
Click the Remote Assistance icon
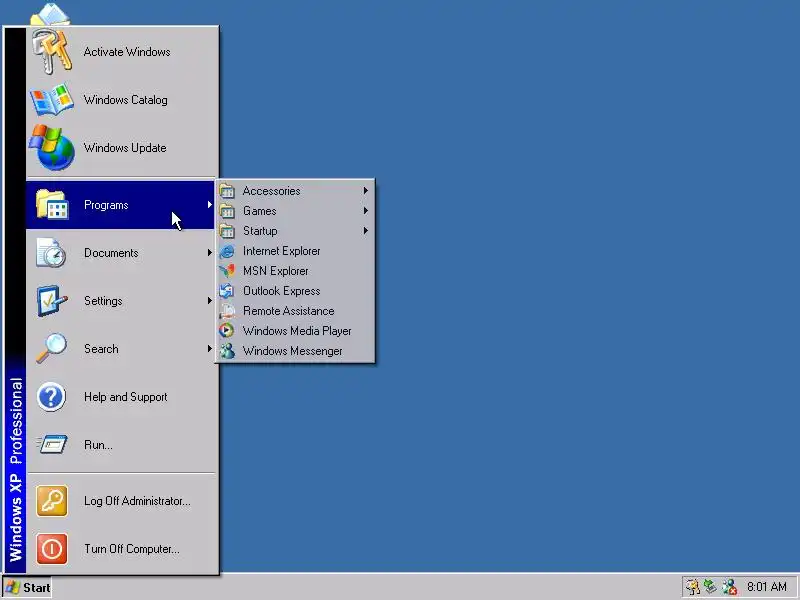[227, 311]
